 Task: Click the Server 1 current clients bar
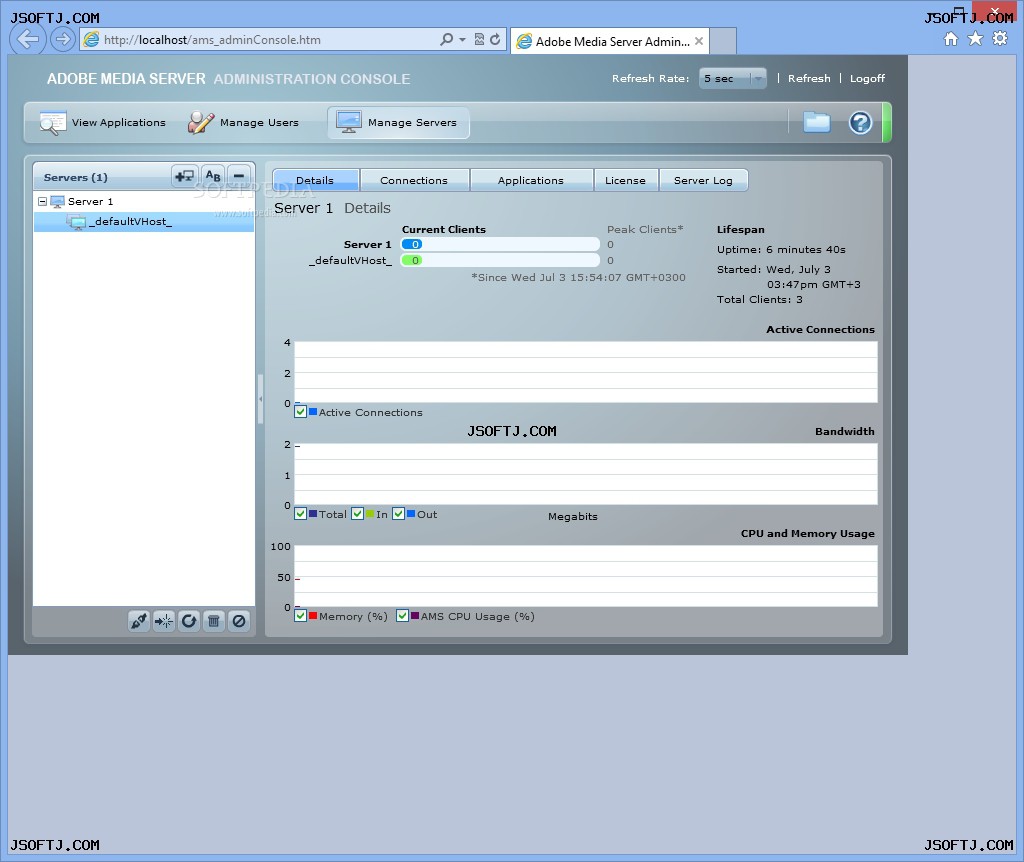coord(500,244)
